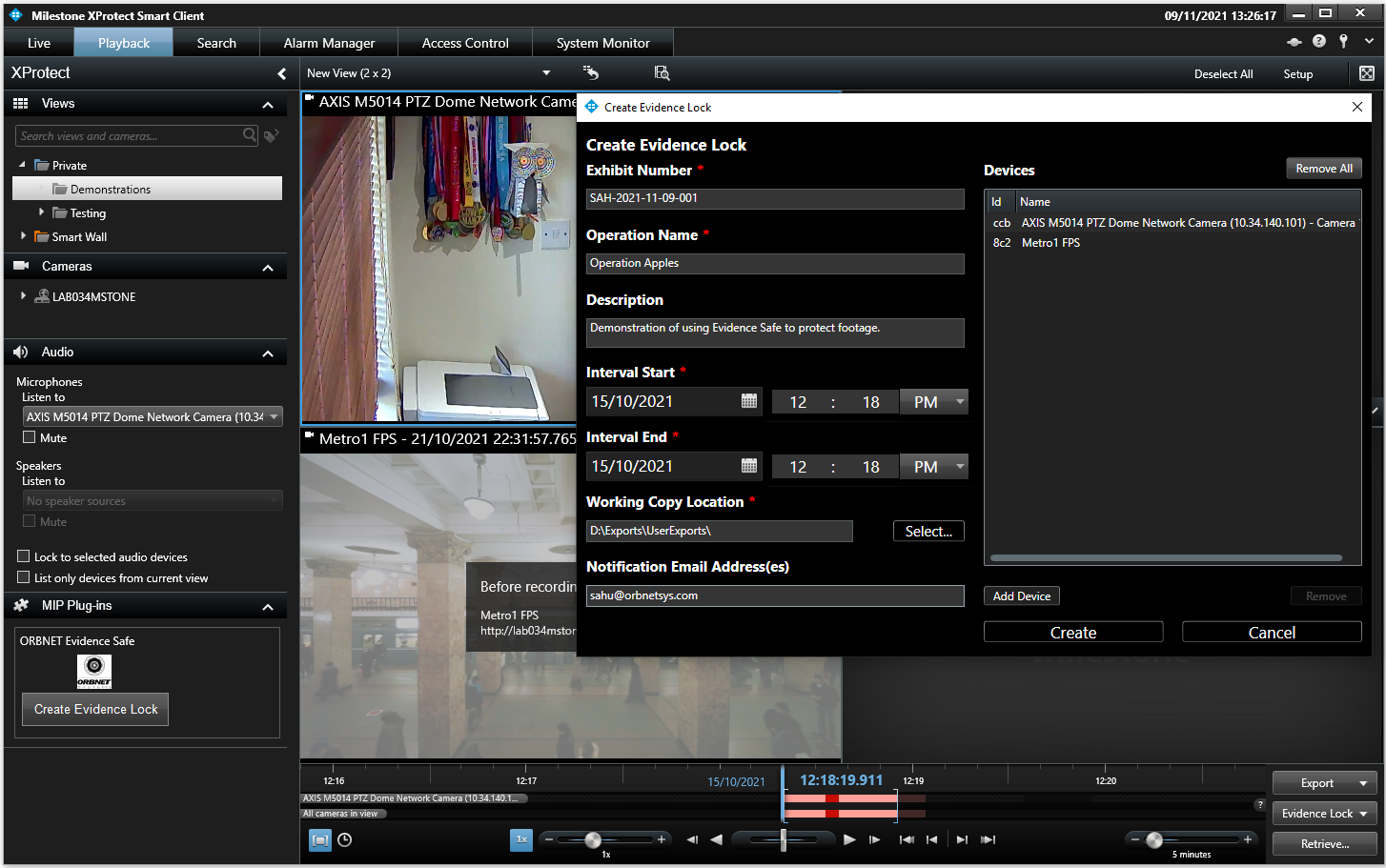This screenshot has height=868, width=1386.
Task: Click timeline help question mark
Action: pos(1260,805)
